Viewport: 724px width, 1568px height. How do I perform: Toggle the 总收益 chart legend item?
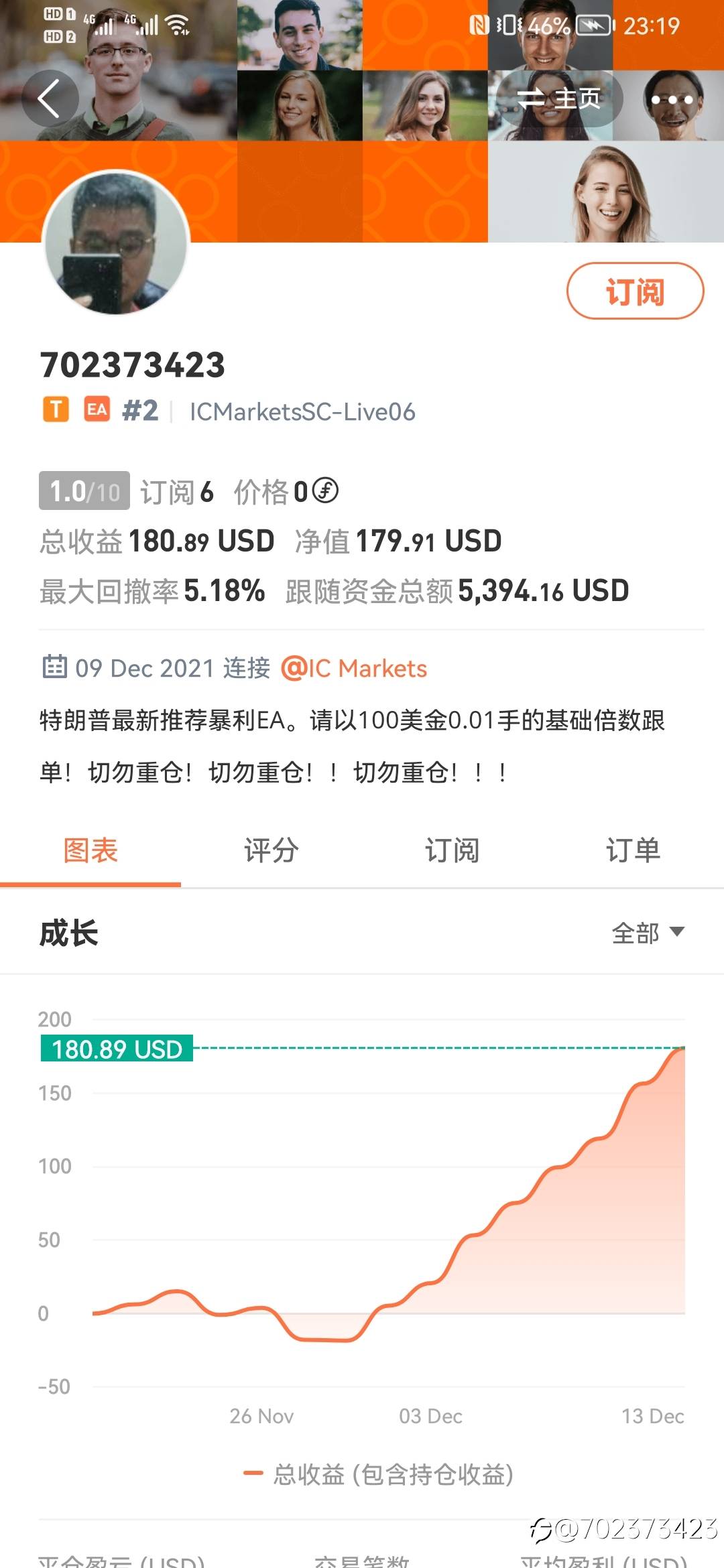(x=379, y=1474)
